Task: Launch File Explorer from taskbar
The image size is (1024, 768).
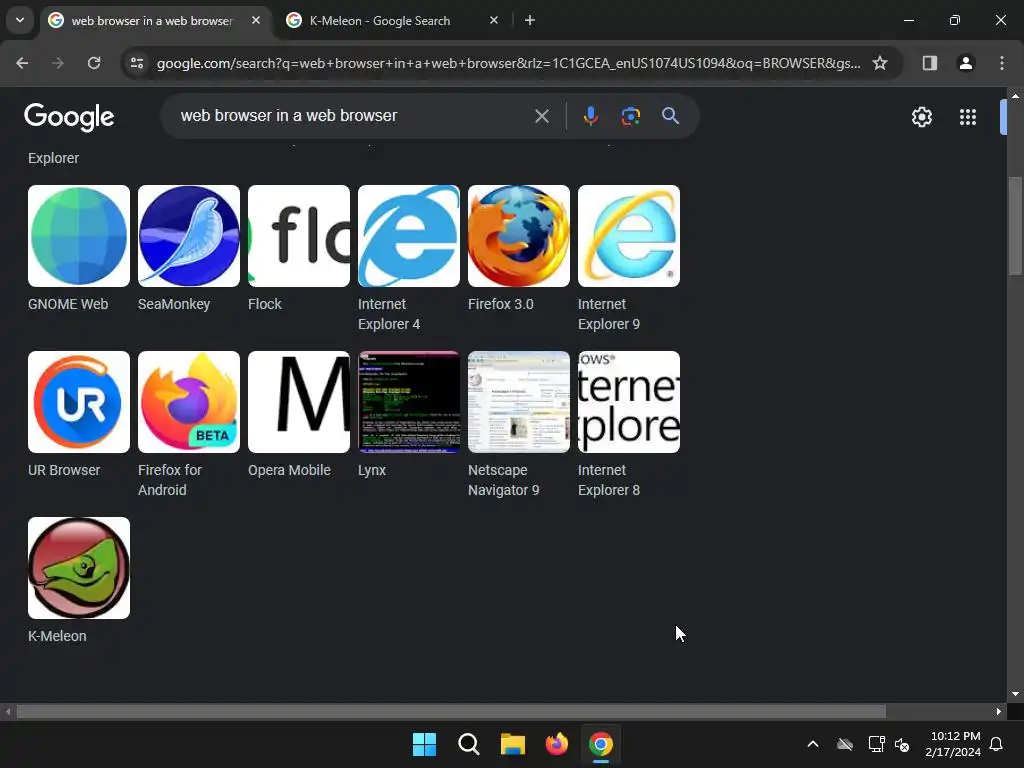Action: (x=513, y=744)
